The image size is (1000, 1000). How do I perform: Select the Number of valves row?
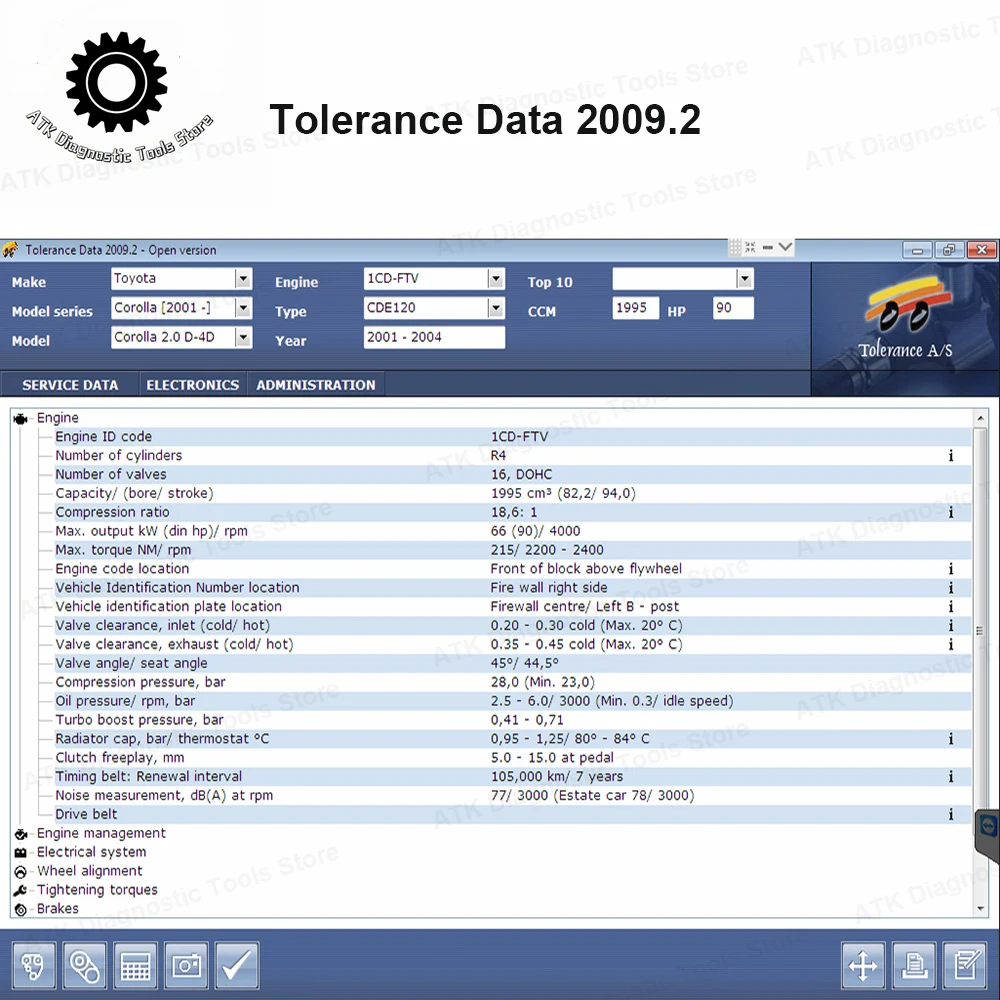[x=513, y=474]
